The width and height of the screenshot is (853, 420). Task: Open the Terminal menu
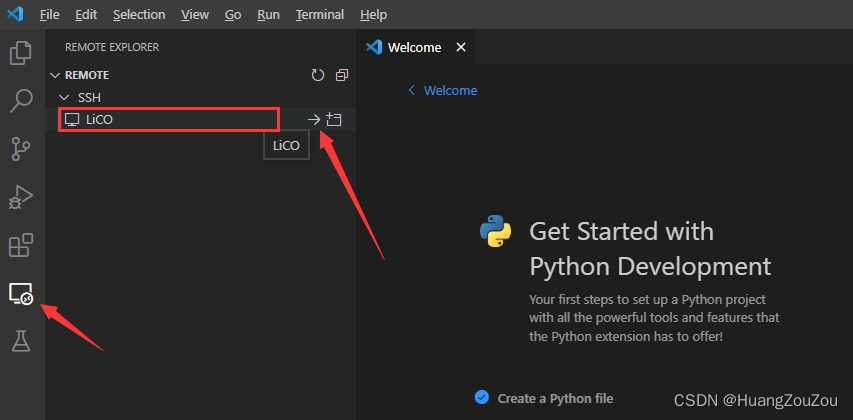click(x=320, y=15)
